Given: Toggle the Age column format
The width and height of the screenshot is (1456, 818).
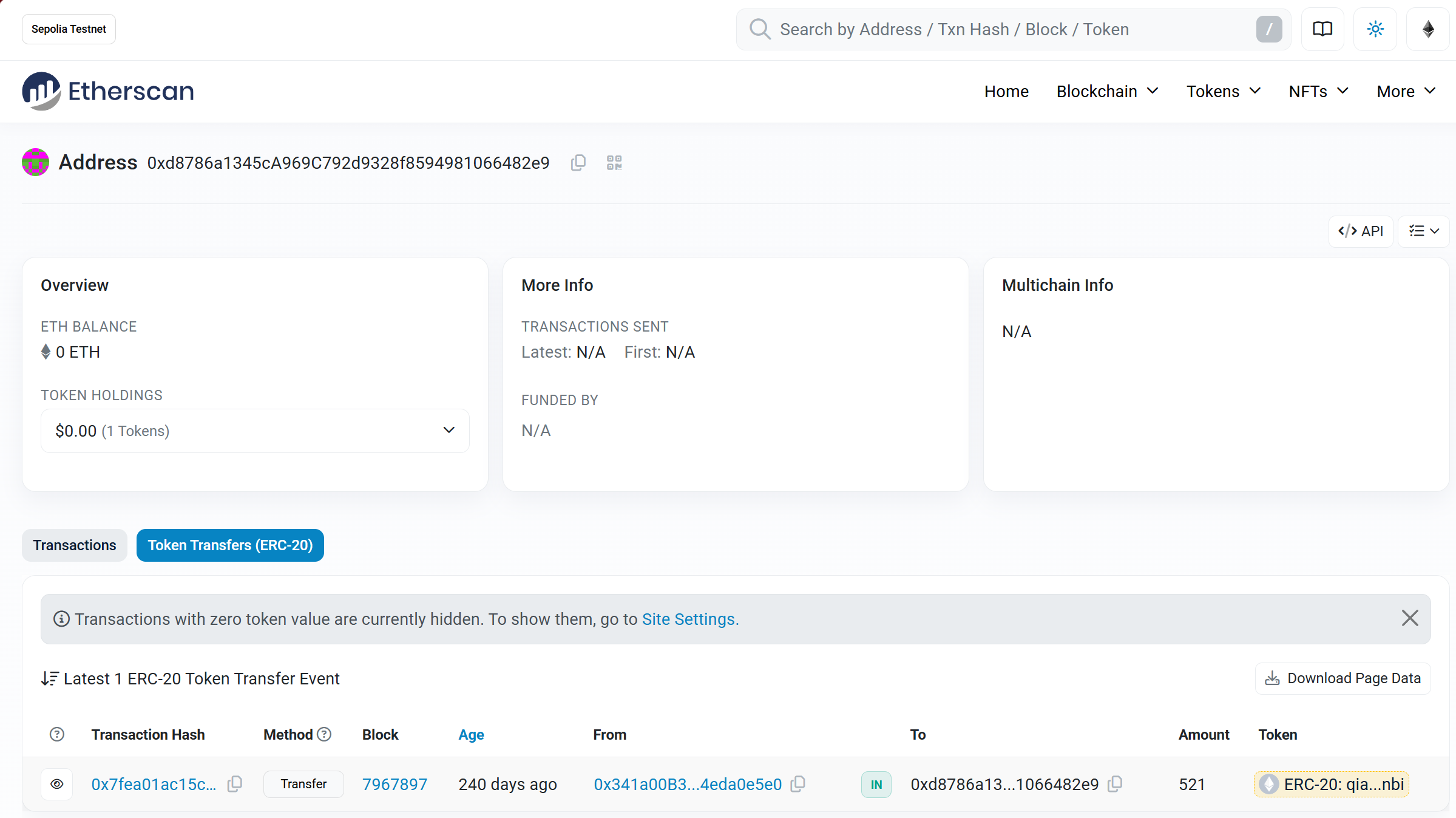Looking at the screenshot, I should 471,735.
